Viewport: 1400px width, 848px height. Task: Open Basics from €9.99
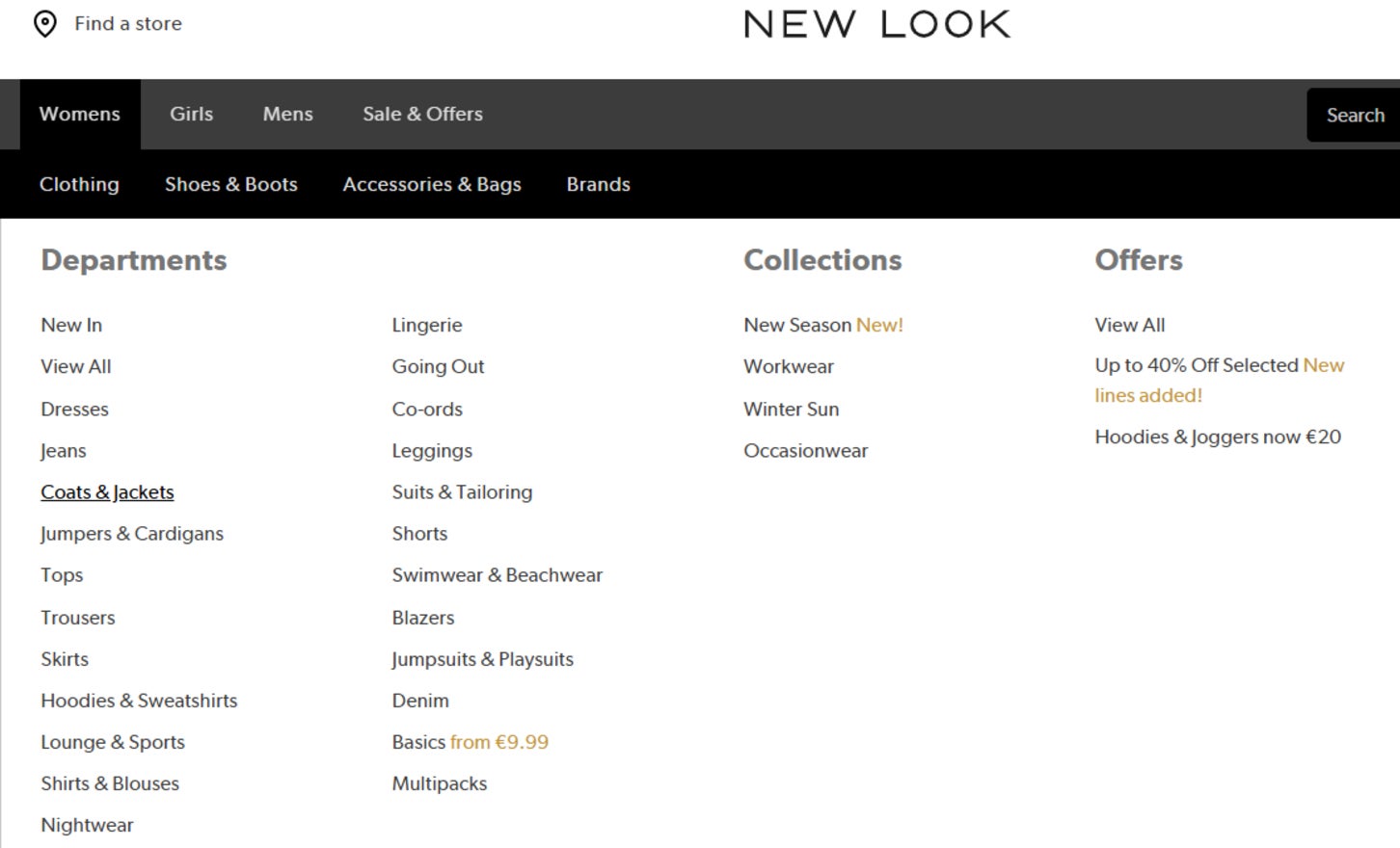[x=469, y=742]
